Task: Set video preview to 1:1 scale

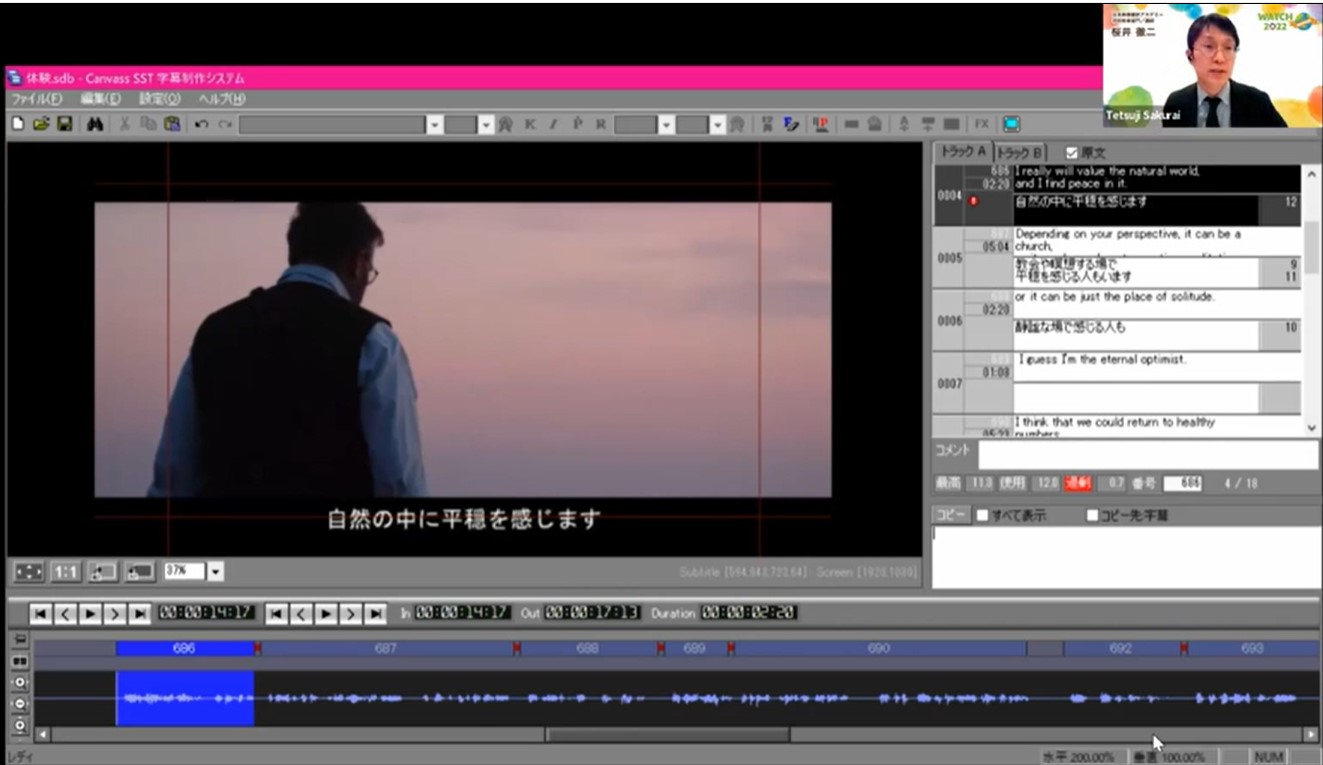Action: (66, 572)
